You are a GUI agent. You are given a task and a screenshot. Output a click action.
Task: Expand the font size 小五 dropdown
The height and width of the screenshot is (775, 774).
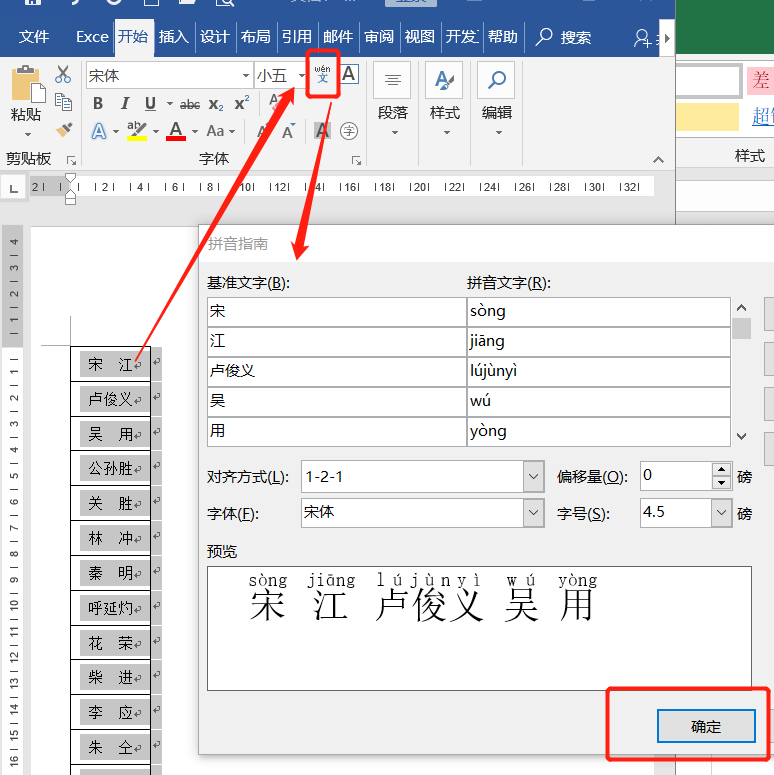[301, 76]
